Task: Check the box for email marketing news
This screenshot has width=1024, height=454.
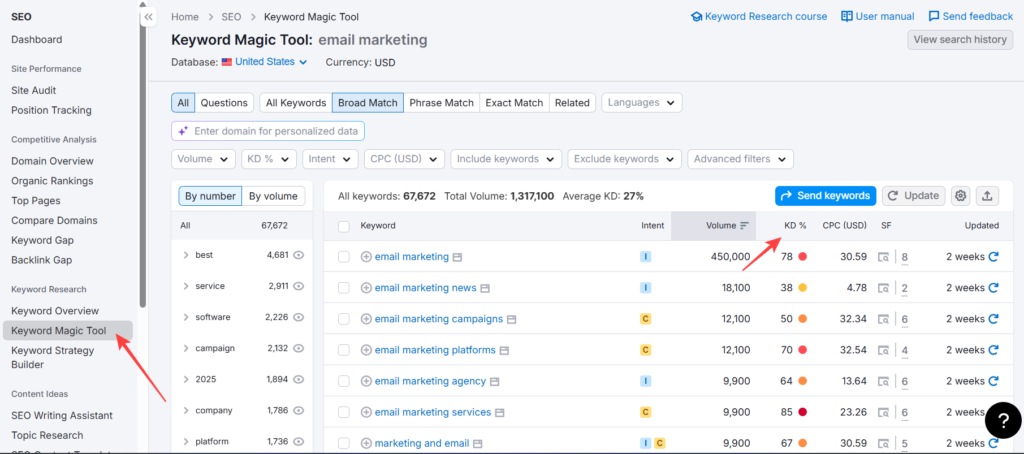Action: click(344, 288)
